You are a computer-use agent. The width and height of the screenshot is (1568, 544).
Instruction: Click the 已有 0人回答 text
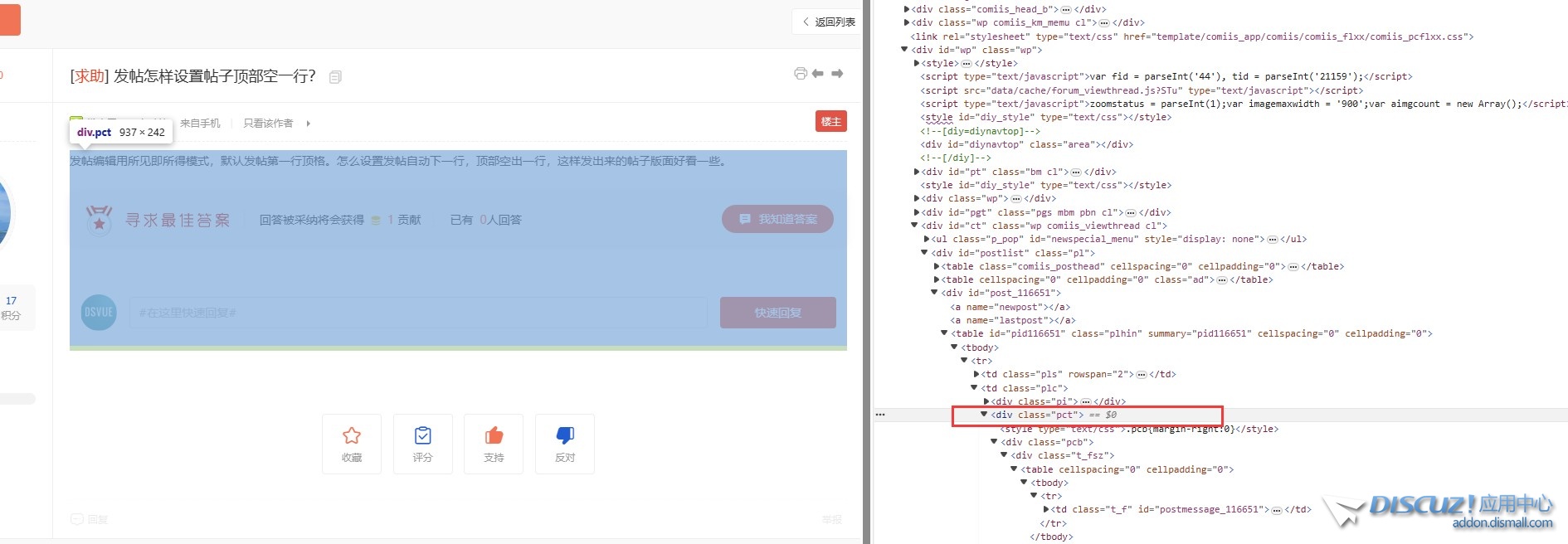(486, 220)
